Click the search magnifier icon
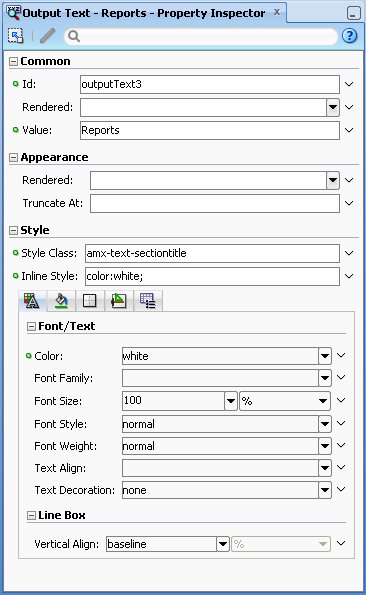Screen dimensions: 366x595 pos(74,36)
